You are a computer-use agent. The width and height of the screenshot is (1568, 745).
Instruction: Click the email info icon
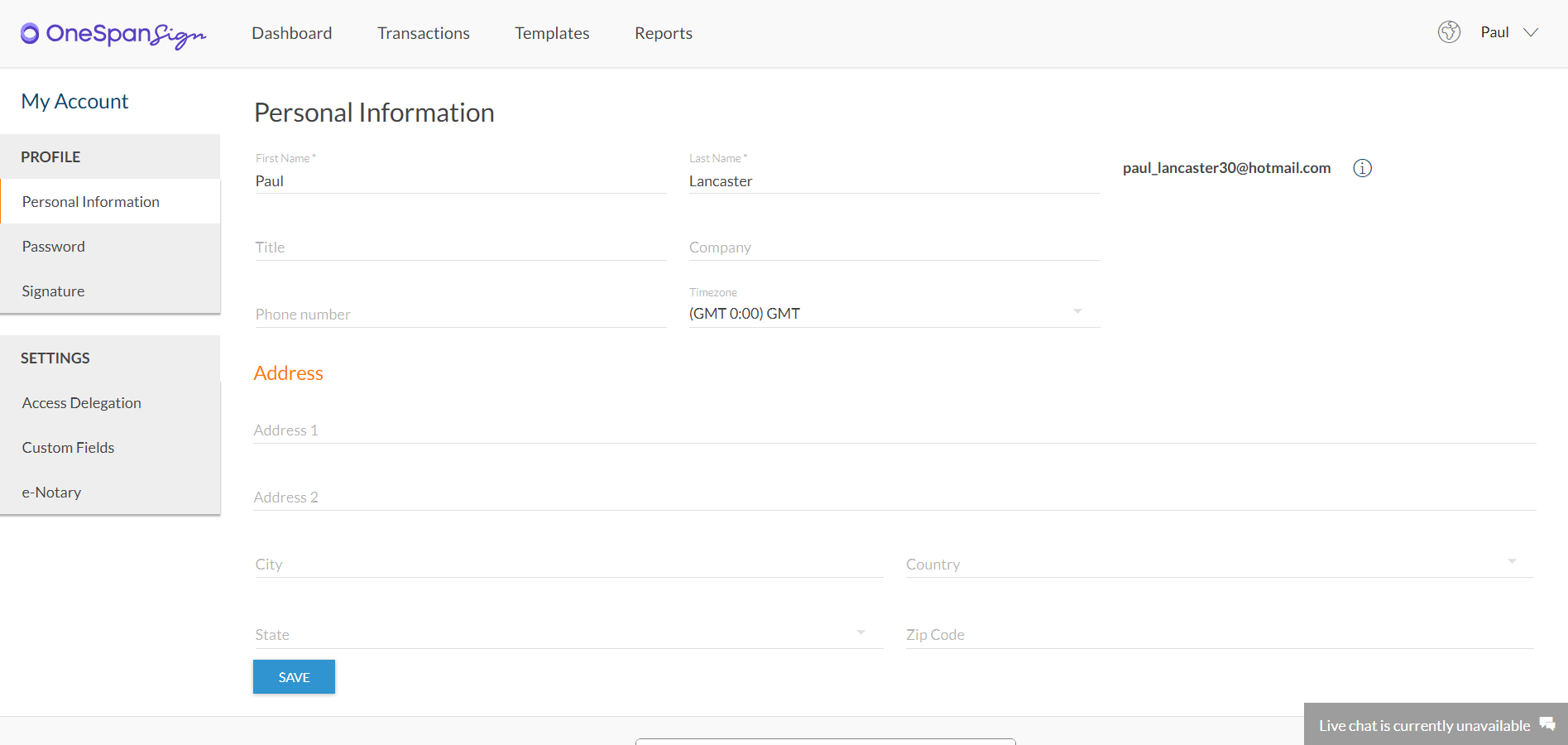[x=1362, y=168]
